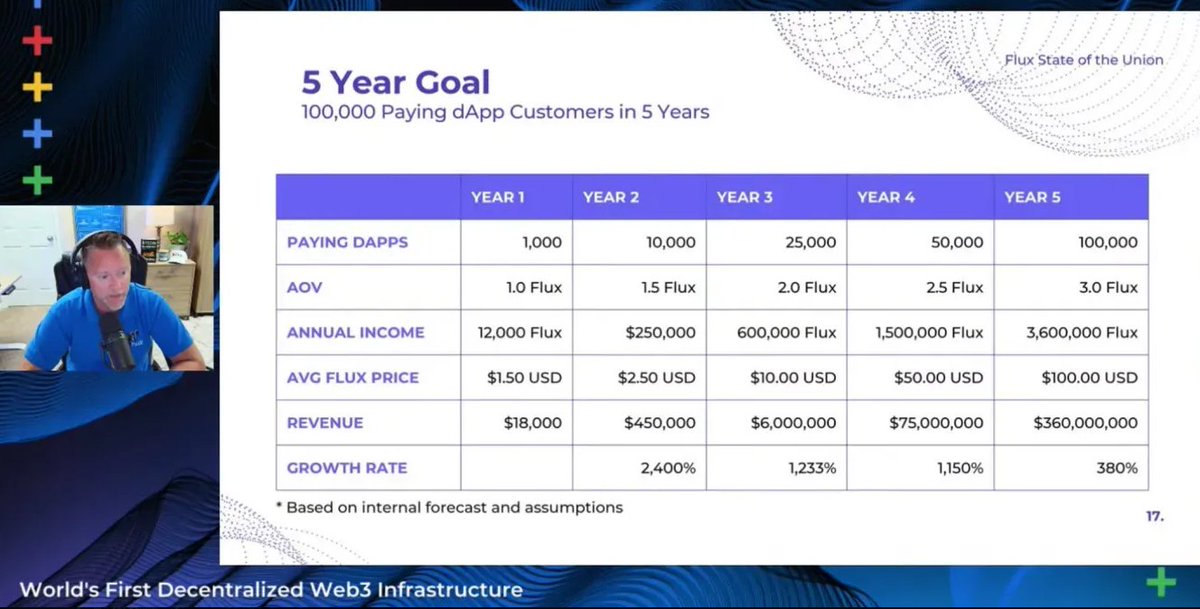Select the YEAR 1 column header
The width and height of the screenshot is (1200, 609).
pyautogui.click(x=516, y=197)
